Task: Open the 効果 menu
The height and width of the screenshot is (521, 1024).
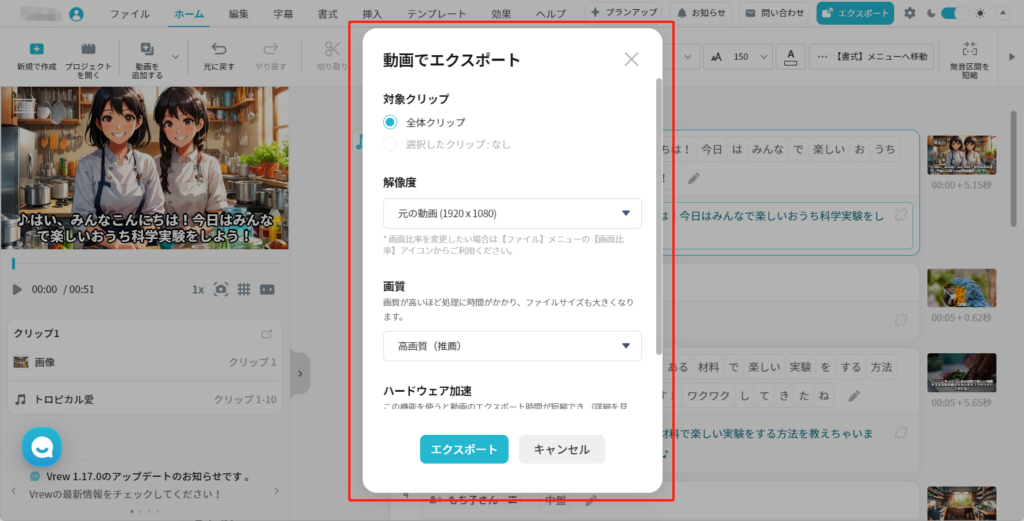Action: click(x=501, y=14)
